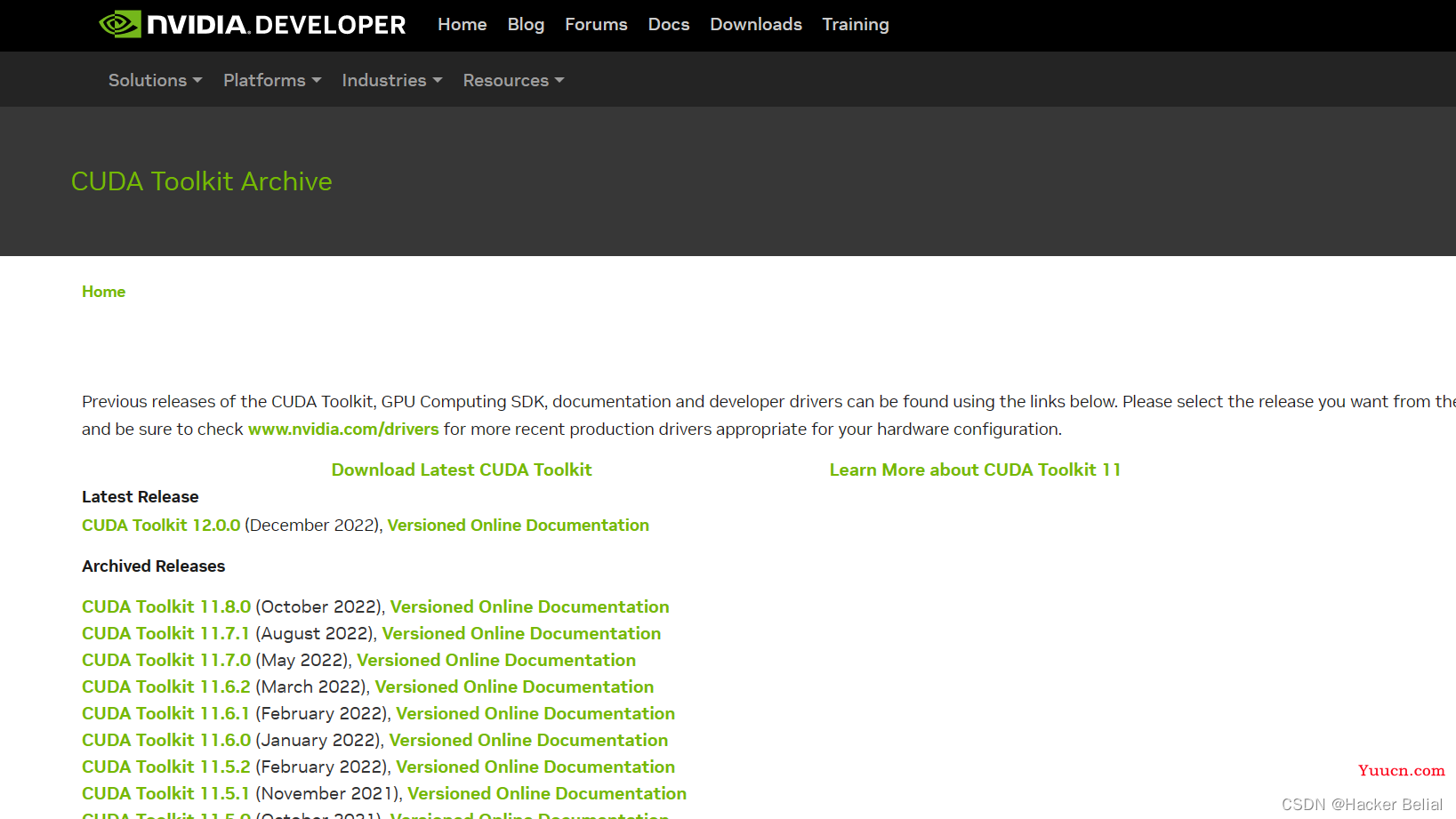The image size is (1456, 819).
Task: Open Versioned Online Documentation for 11.6.1
Action: tap(535, 713)
